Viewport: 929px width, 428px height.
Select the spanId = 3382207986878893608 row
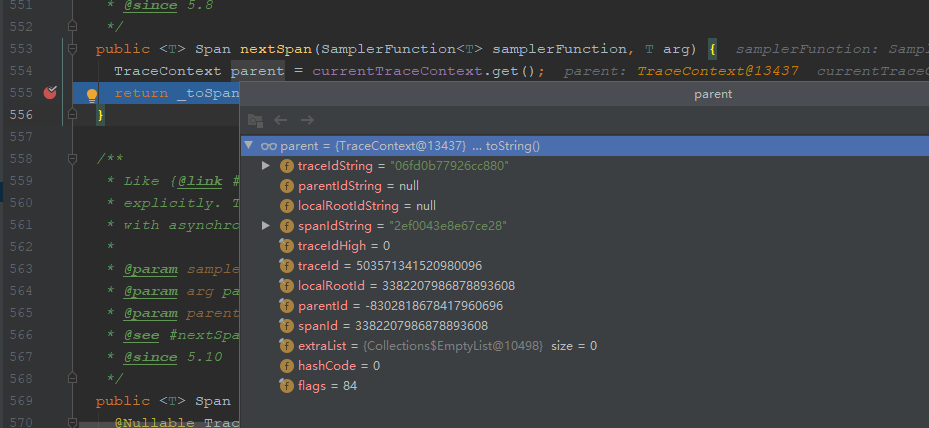[x=585, y=326]
